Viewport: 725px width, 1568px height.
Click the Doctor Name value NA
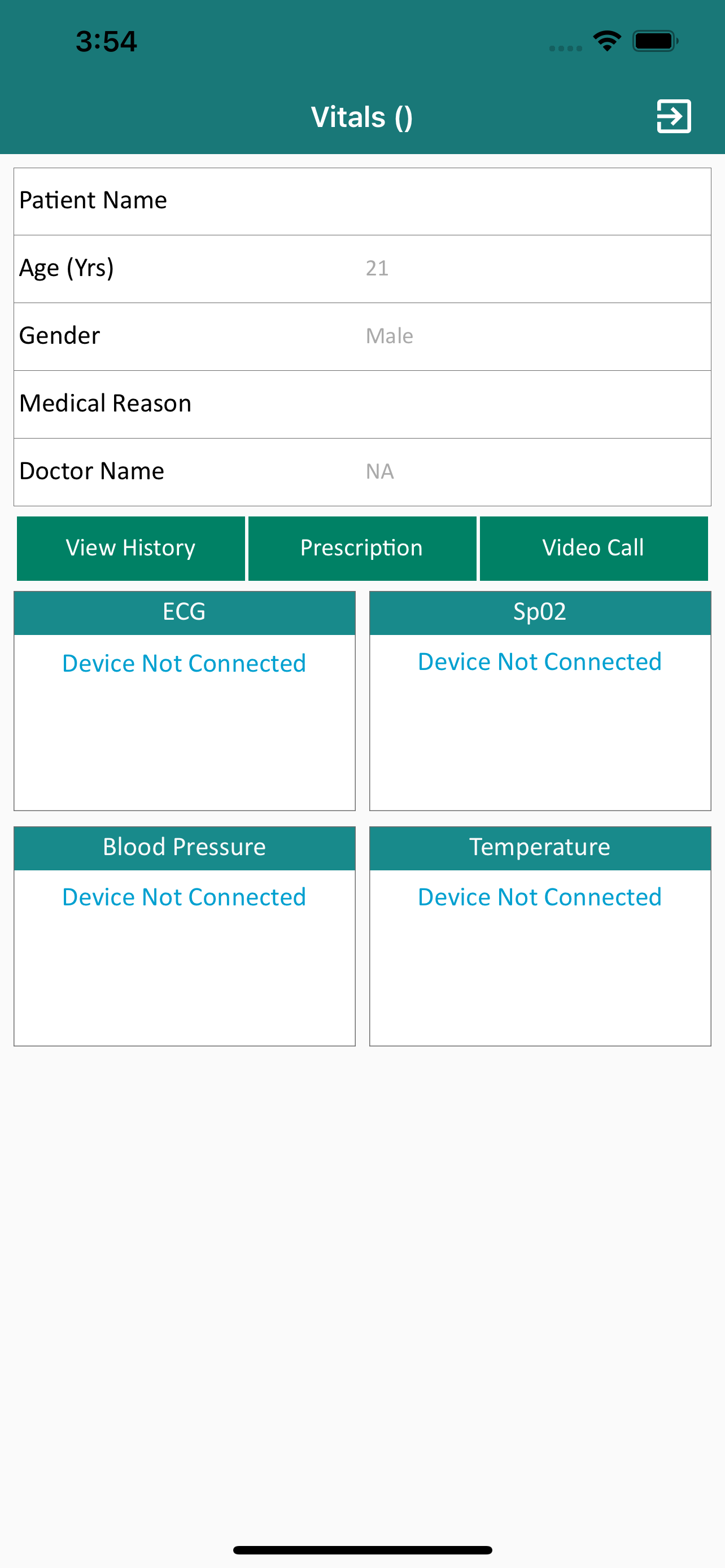[379, 472]
